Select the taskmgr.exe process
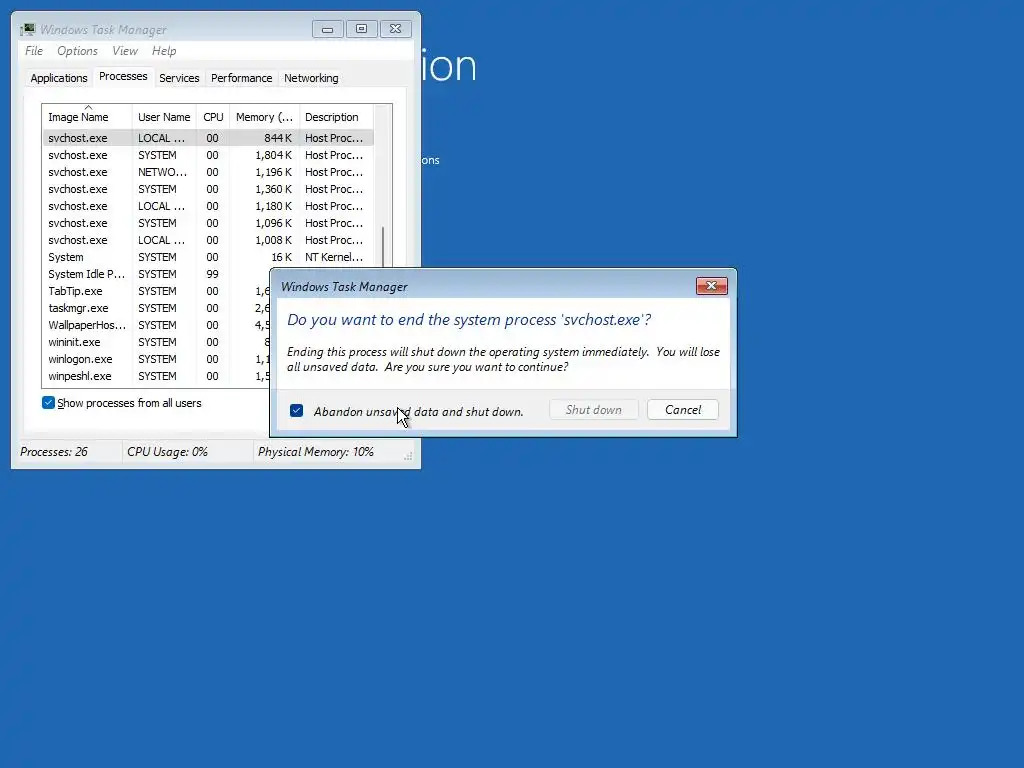This screenshot has height=768, width=1024. [x=156, y=308]
